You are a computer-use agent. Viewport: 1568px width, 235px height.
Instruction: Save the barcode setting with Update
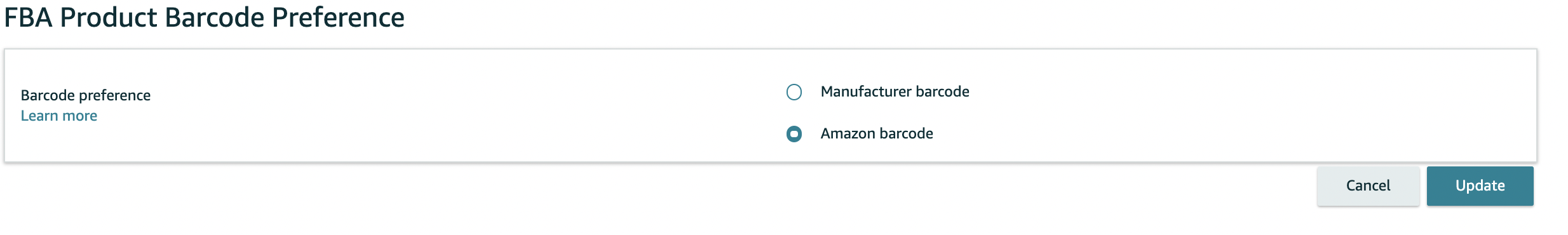click(x=1480, y=185)
